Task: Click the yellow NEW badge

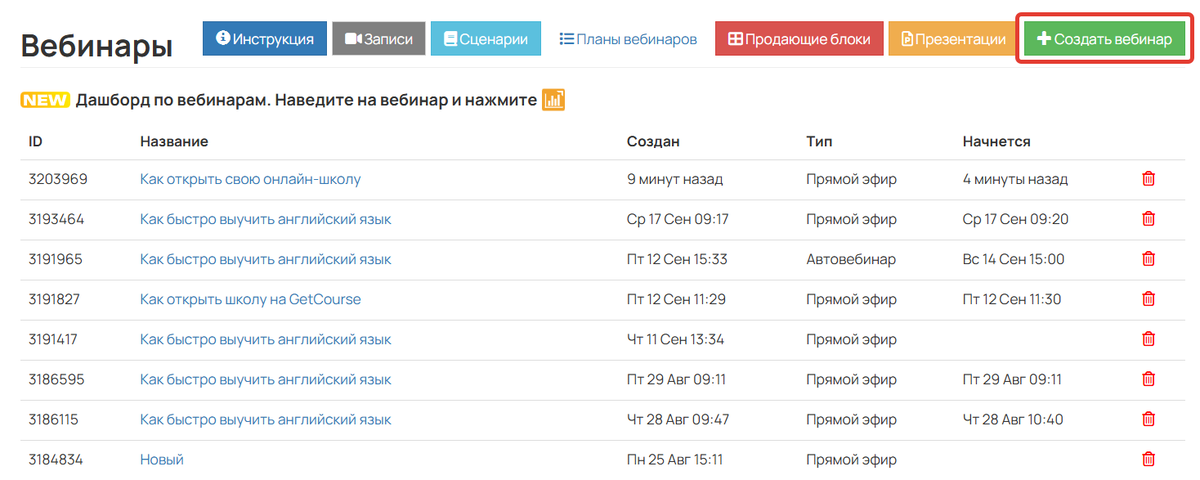Action: (x=45, y=100)
